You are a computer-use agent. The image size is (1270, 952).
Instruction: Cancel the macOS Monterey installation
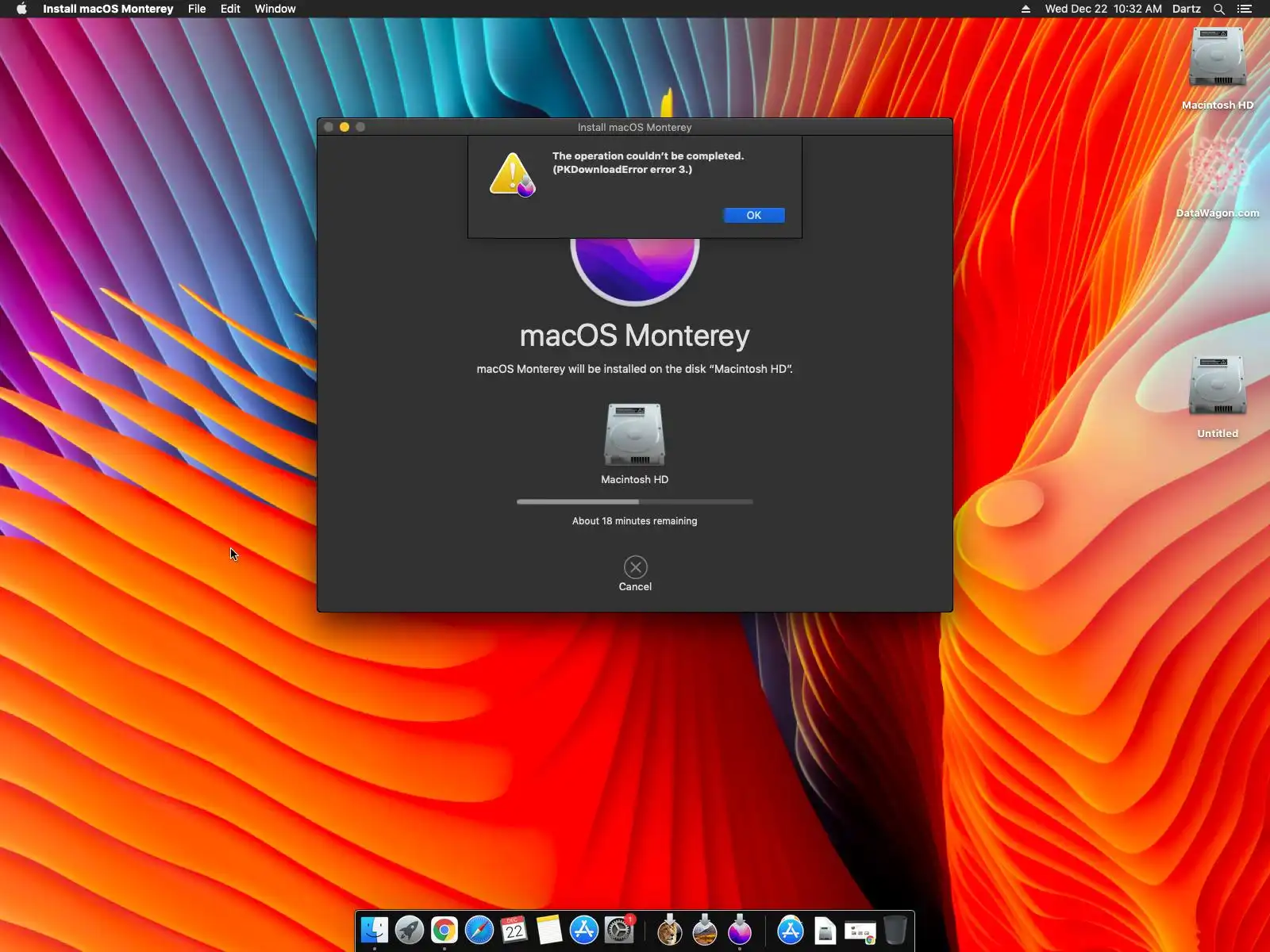point(635,566)
